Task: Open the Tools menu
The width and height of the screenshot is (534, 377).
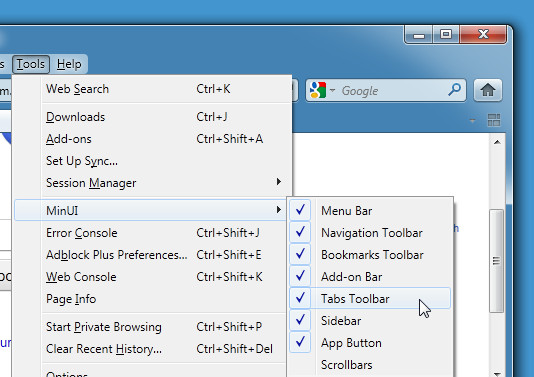Action: pyautogui.click(x=31, y=64)
